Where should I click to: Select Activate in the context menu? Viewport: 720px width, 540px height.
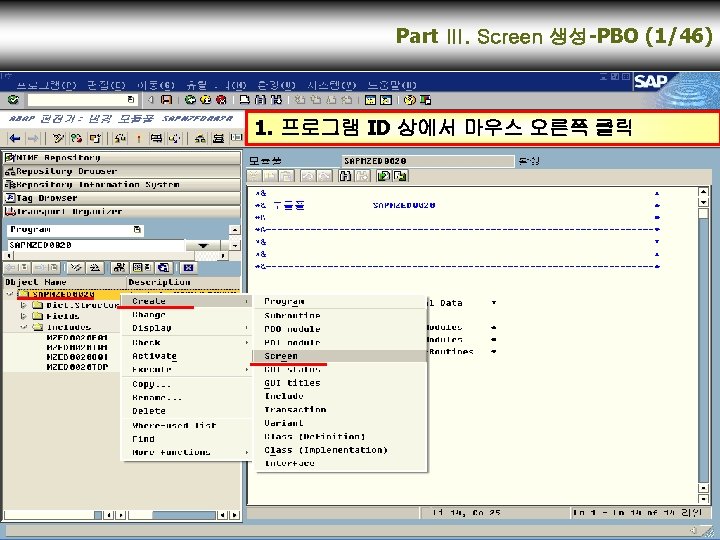[186, 356]
